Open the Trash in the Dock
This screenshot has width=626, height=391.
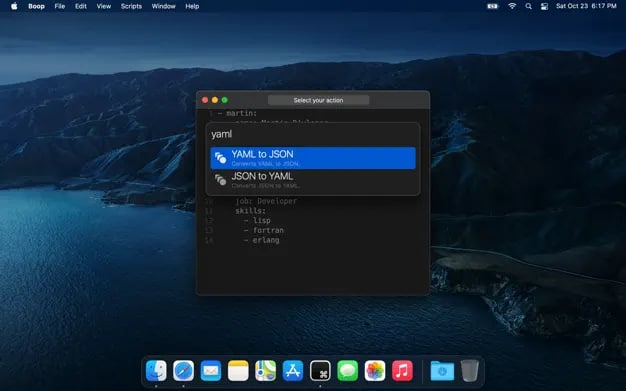[x=470, y=371]
